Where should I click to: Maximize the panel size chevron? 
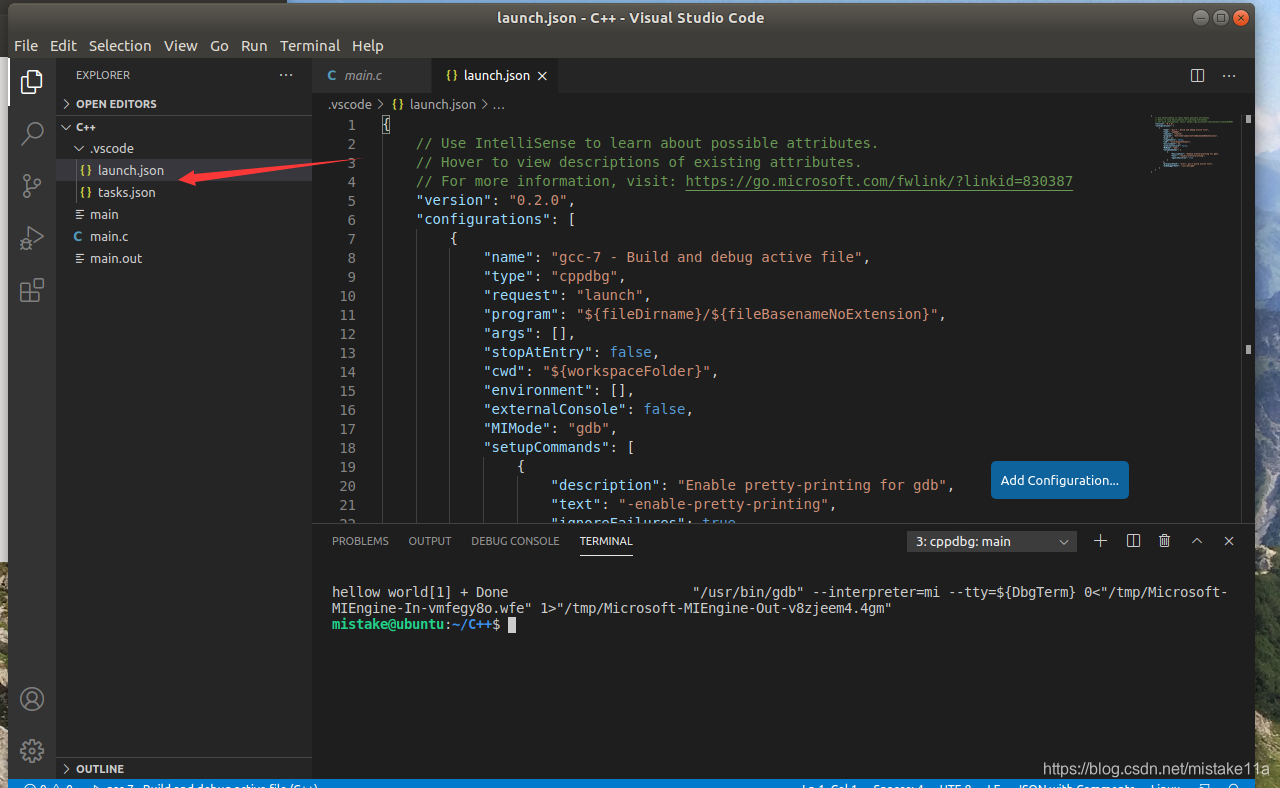pyautogui.click(x=1197, y=541)
